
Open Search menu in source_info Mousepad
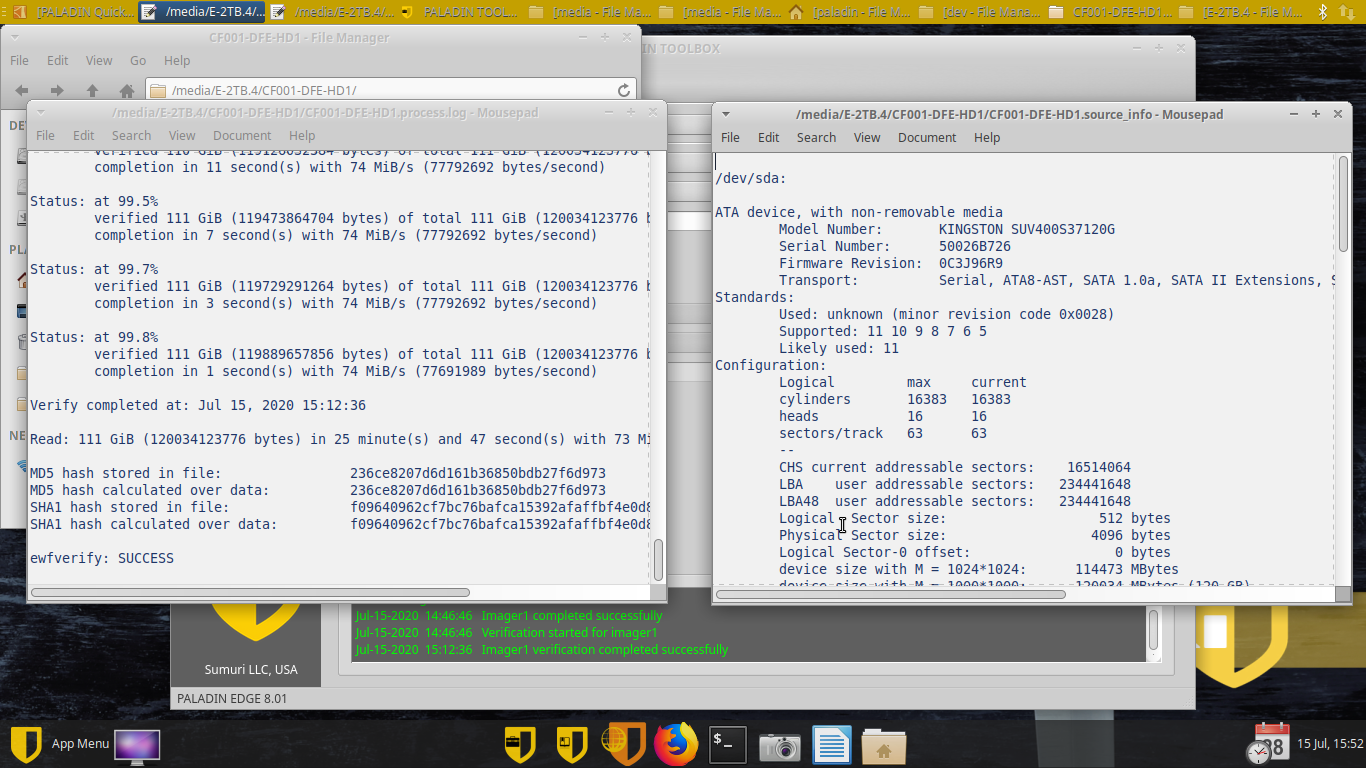[816, 137]
